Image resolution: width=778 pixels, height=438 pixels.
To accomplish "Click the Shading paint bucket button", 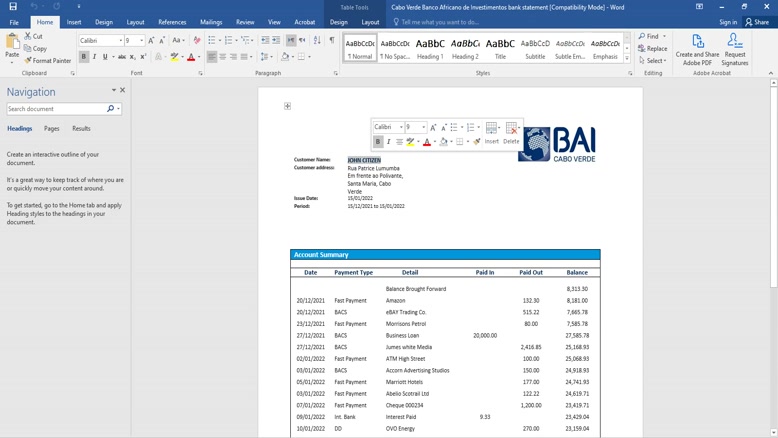I will click(285, 57).
